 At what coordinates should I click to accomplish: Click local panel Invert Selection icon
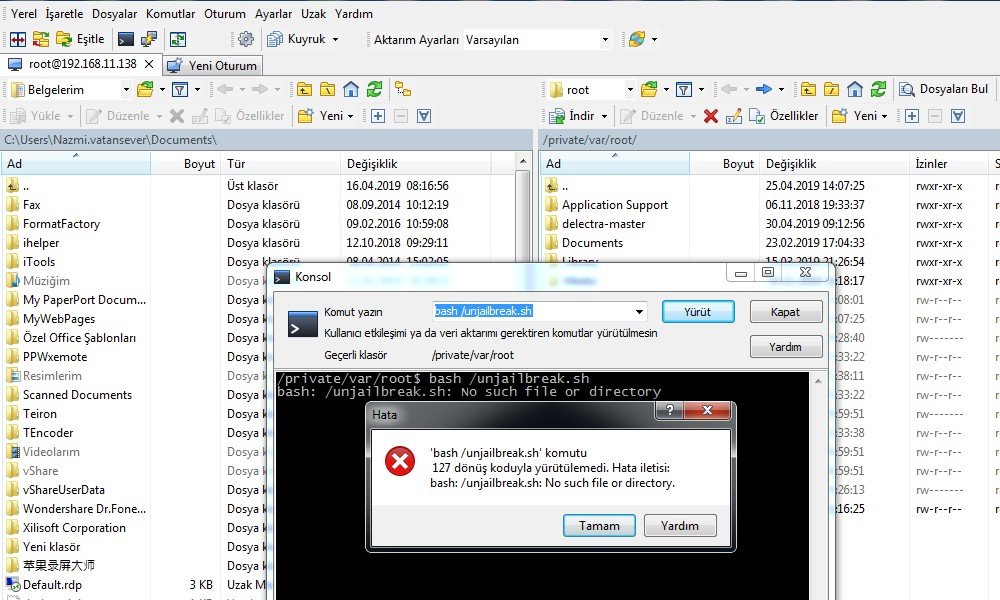coord(424,116)
